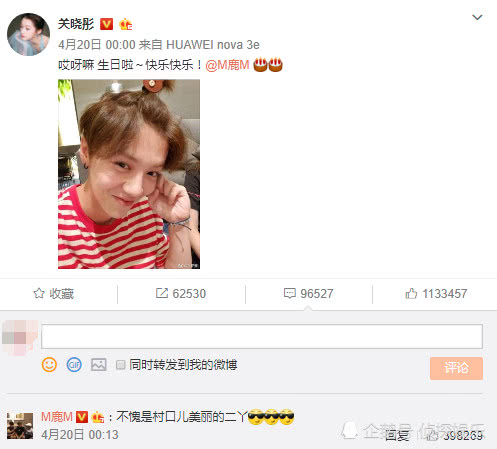Click the orange 评论 submit button
The height and width of the screenshot is (449, 497).
(x=456, y=368)
